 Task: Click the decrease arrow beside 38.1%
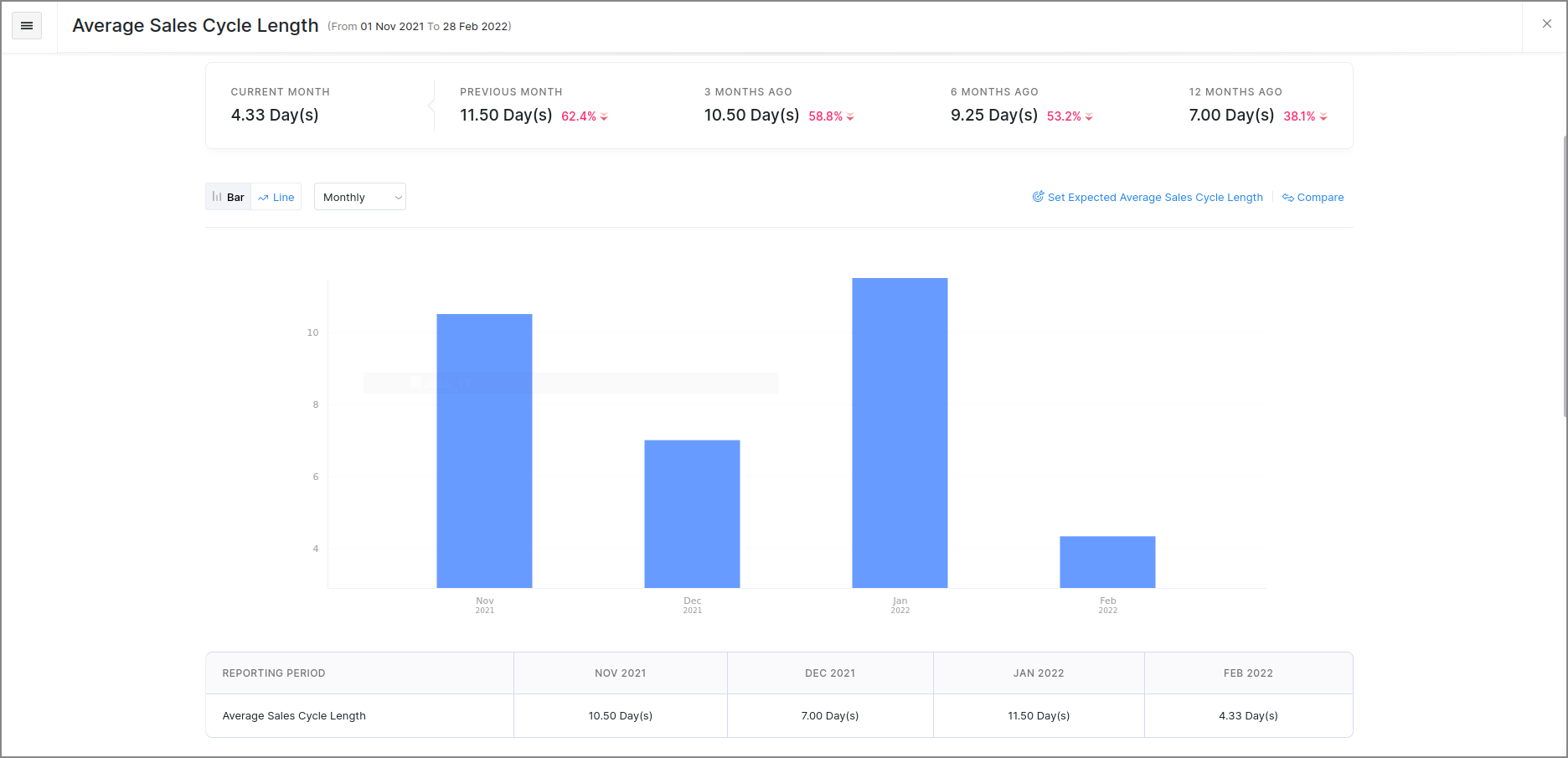(1323, 117)
